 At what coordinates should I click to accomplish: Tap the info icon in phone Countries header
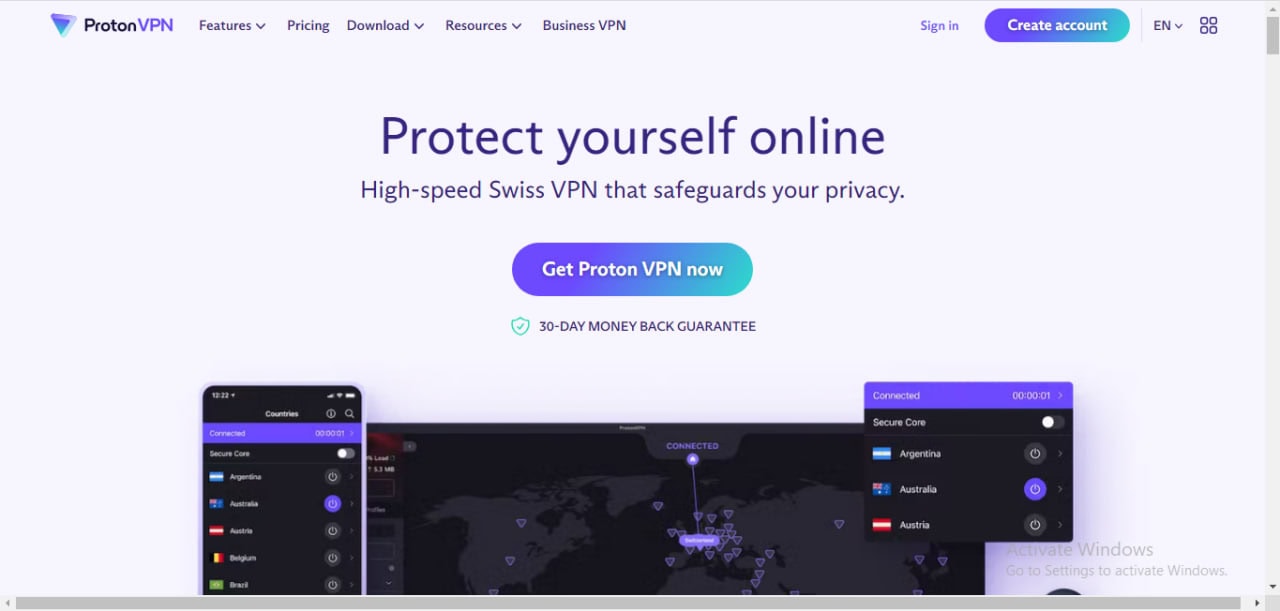tap(331, 413)
